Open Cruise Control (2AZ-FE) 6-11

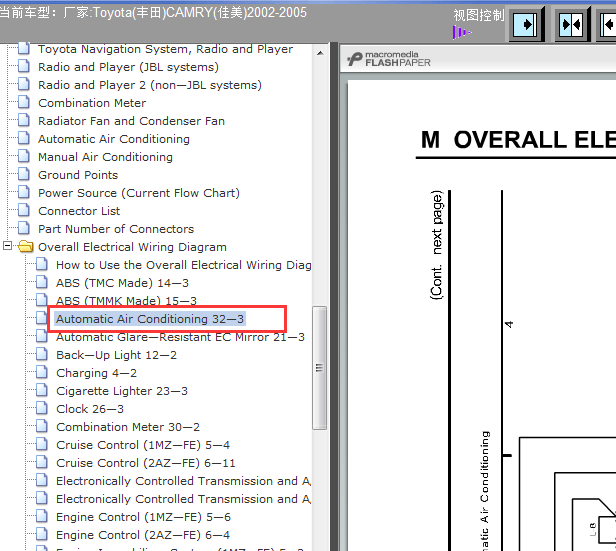[x=145, y=463]
